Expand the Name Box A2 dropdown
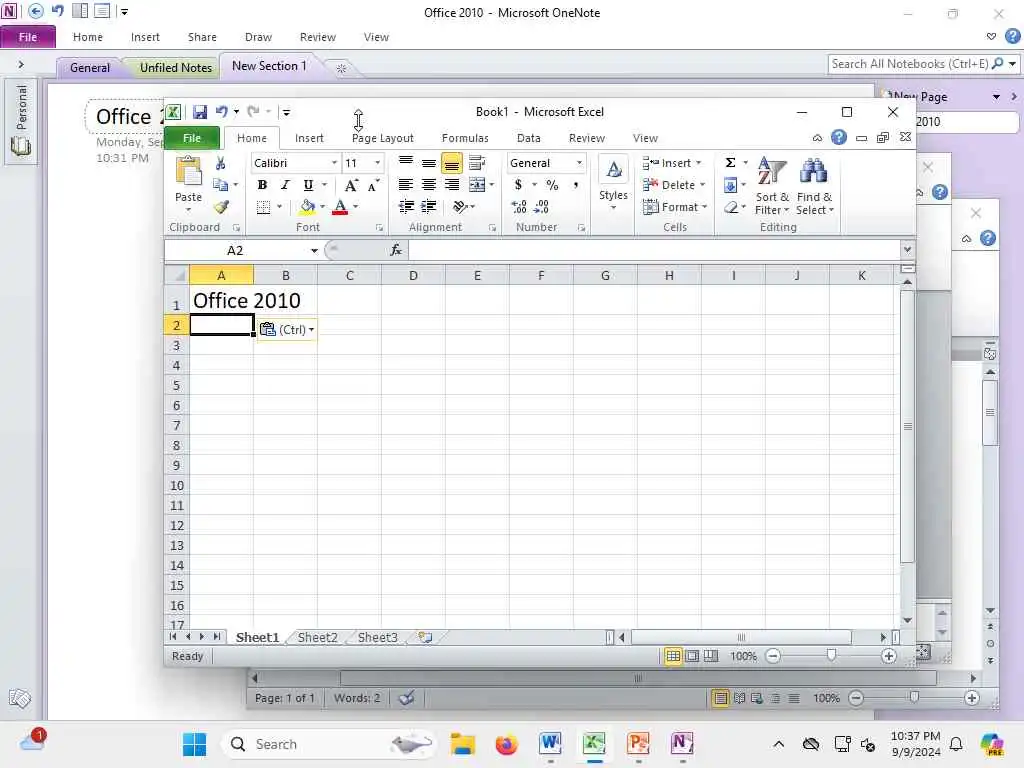 314,250
